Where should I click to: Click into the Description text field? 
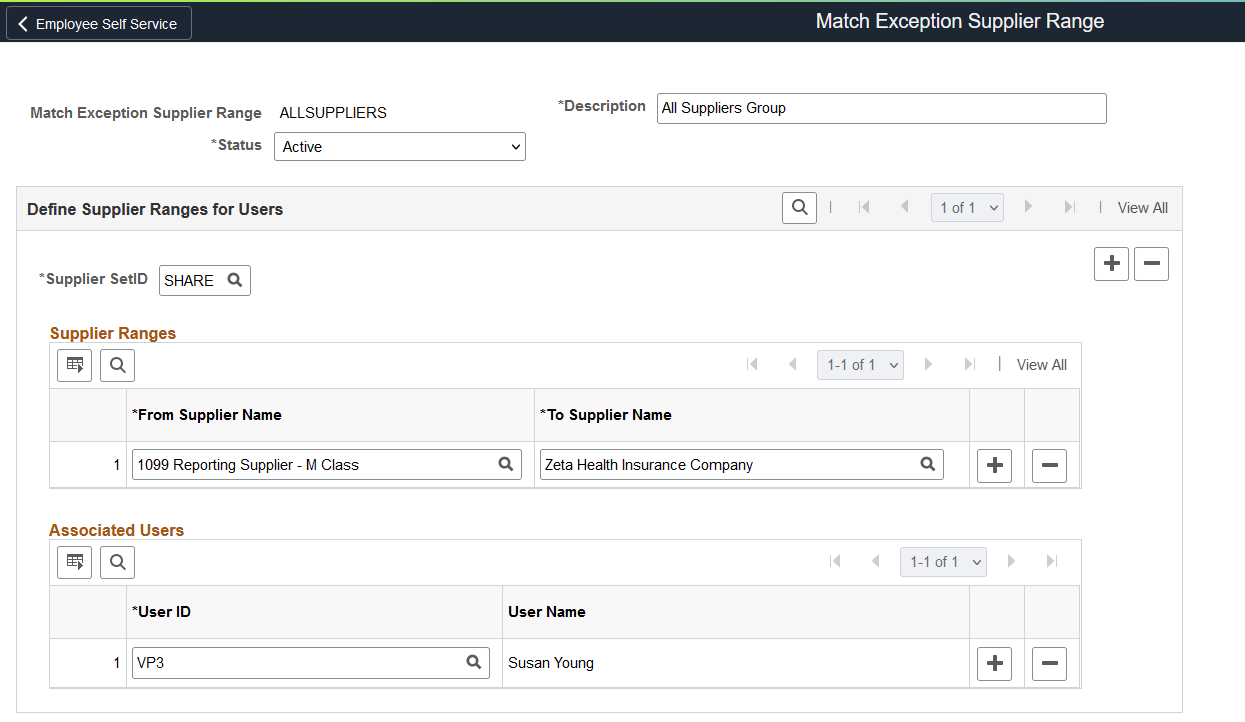click(881, 108)
